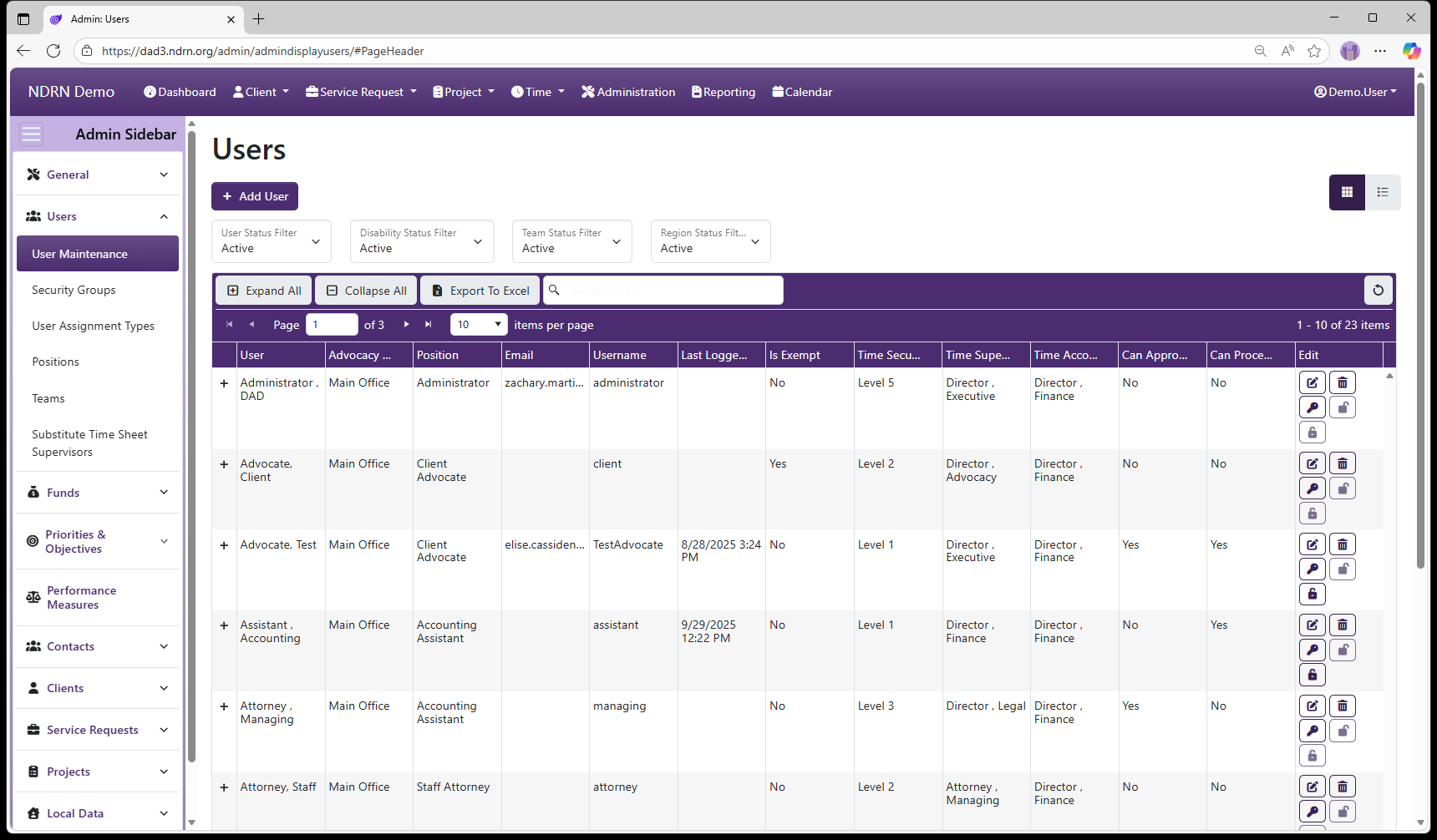This screenshot has width=1437, height=840.
Task: Export the users to Excel
Action: (x=480, y=291)
